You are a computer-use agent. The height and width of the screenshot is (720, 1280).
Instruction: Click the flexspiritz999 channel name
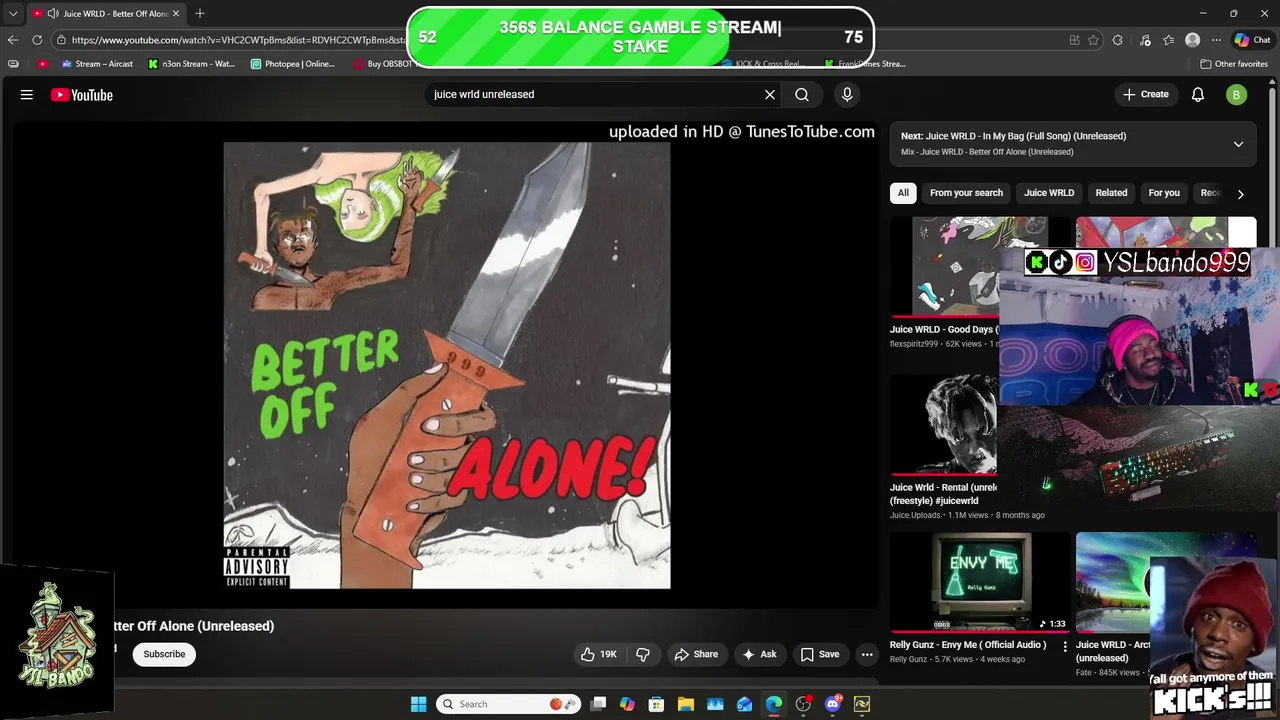tap(914, 344)
